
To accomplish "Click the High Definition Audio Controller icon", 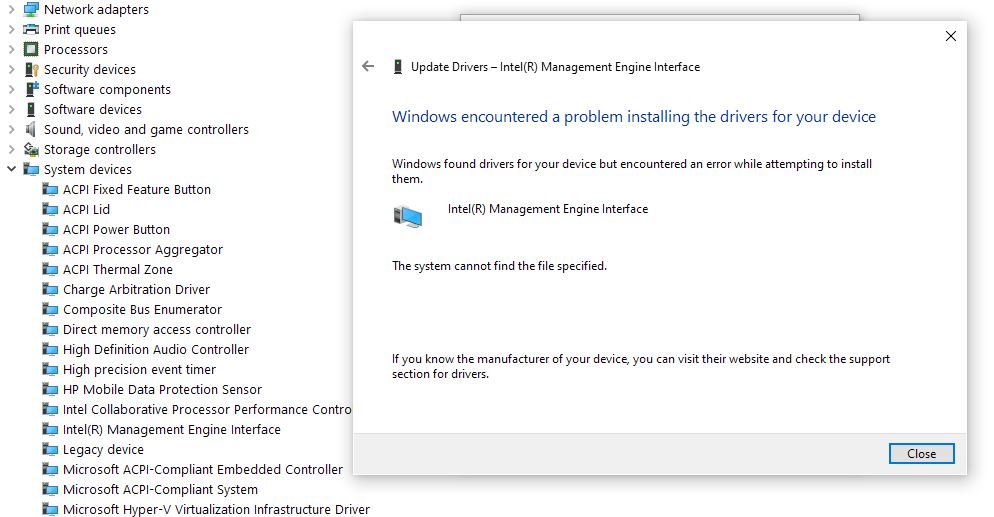I will click(50, 349).
